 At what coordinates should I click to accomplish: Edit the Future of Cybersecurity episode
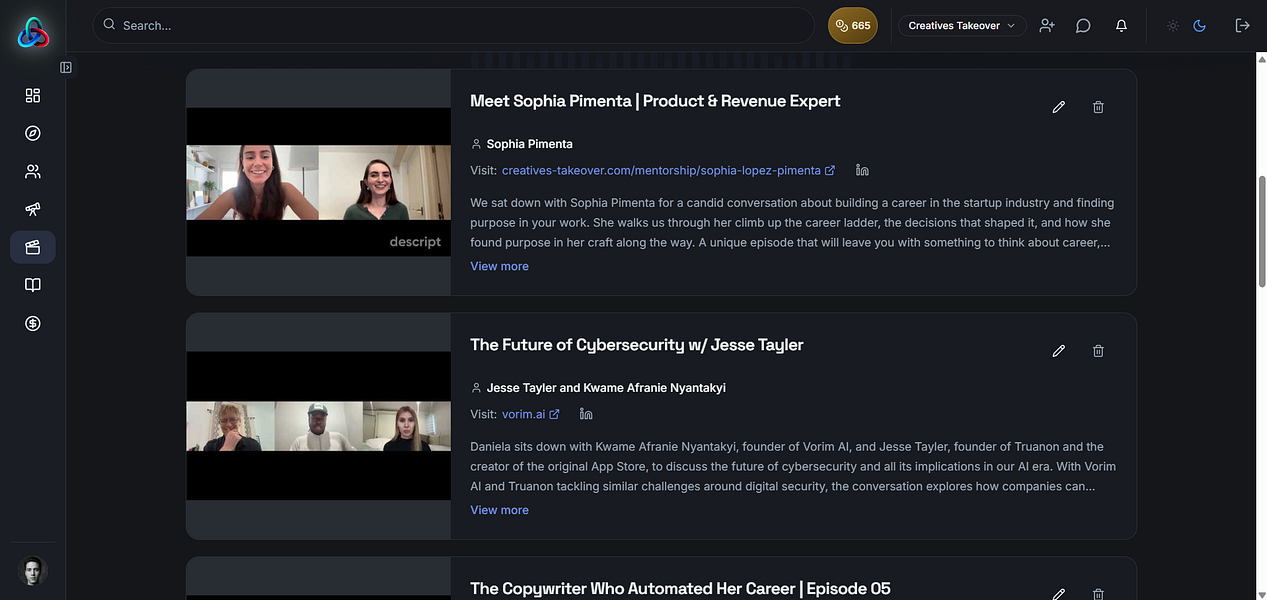click(1059, 351)
